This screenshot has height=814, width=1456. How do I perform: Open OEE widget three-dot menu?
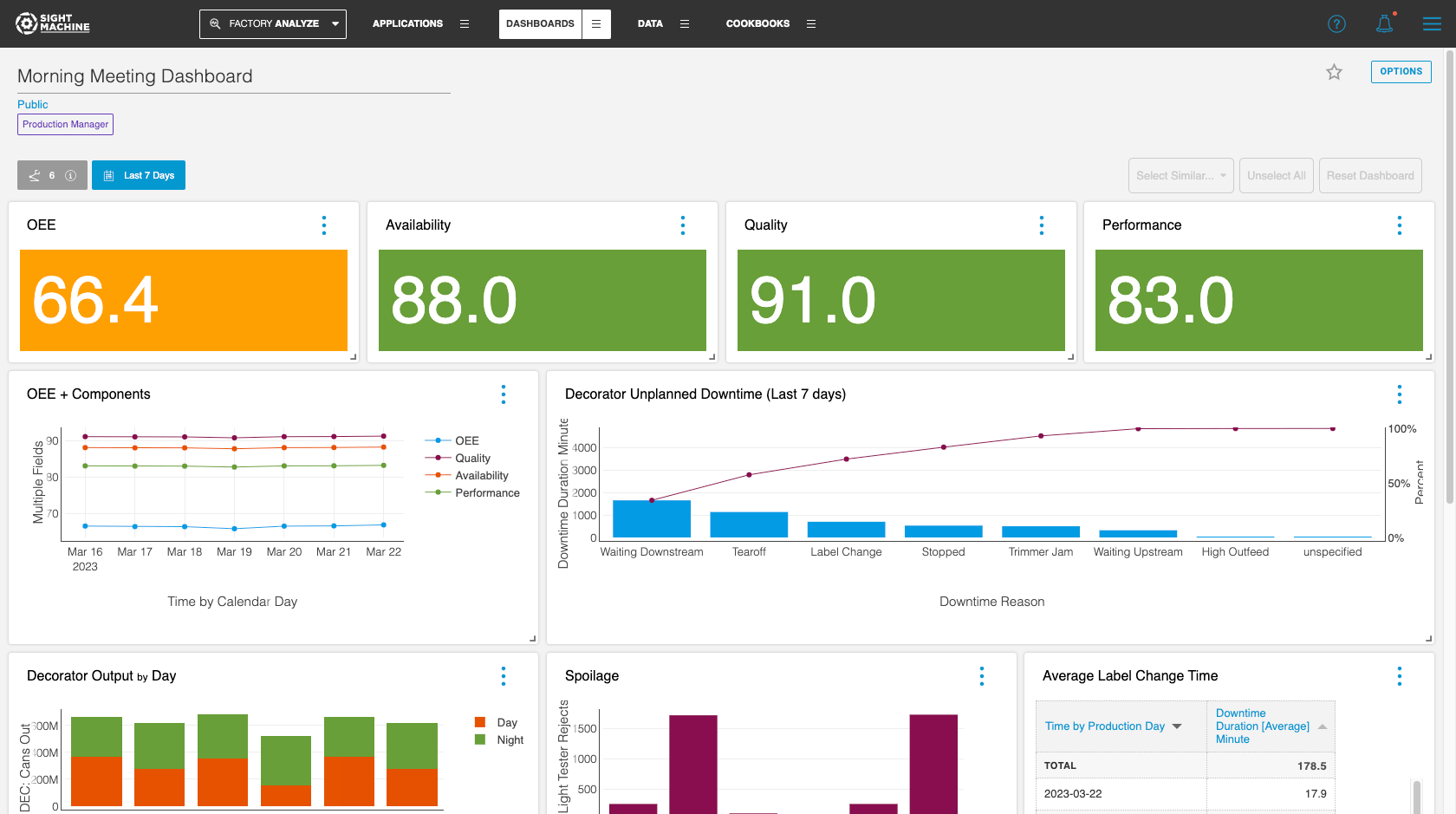tap(324, 225)
